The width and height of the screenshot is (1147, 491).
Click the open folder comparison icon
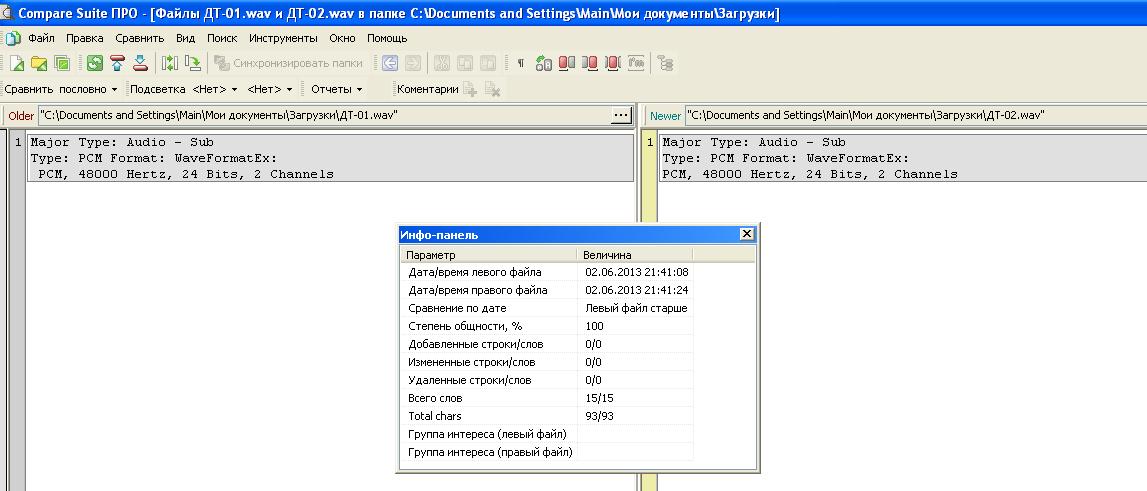[39, 63]
